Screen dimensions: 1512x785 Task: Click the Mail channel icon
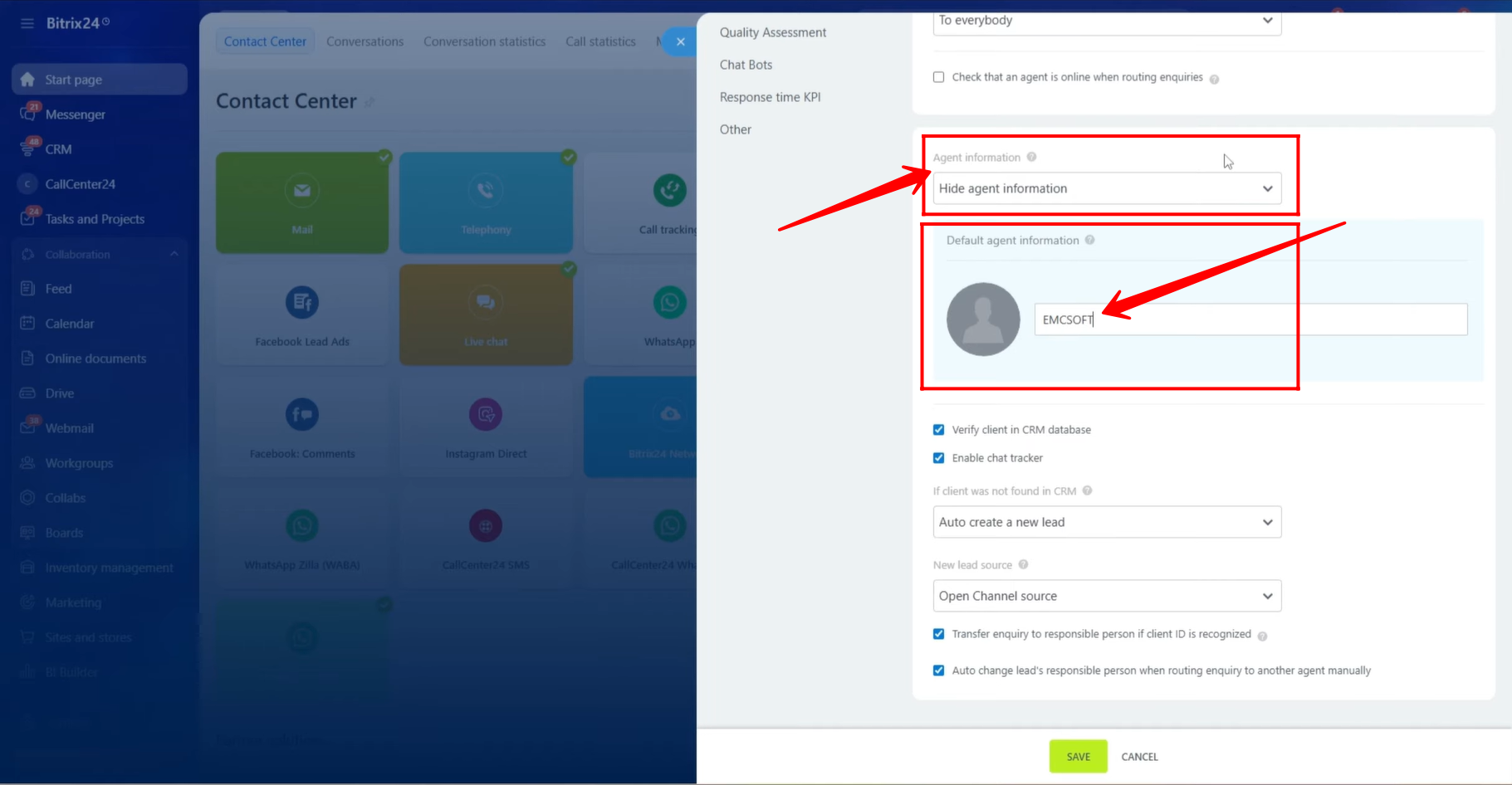coord(302,191)
